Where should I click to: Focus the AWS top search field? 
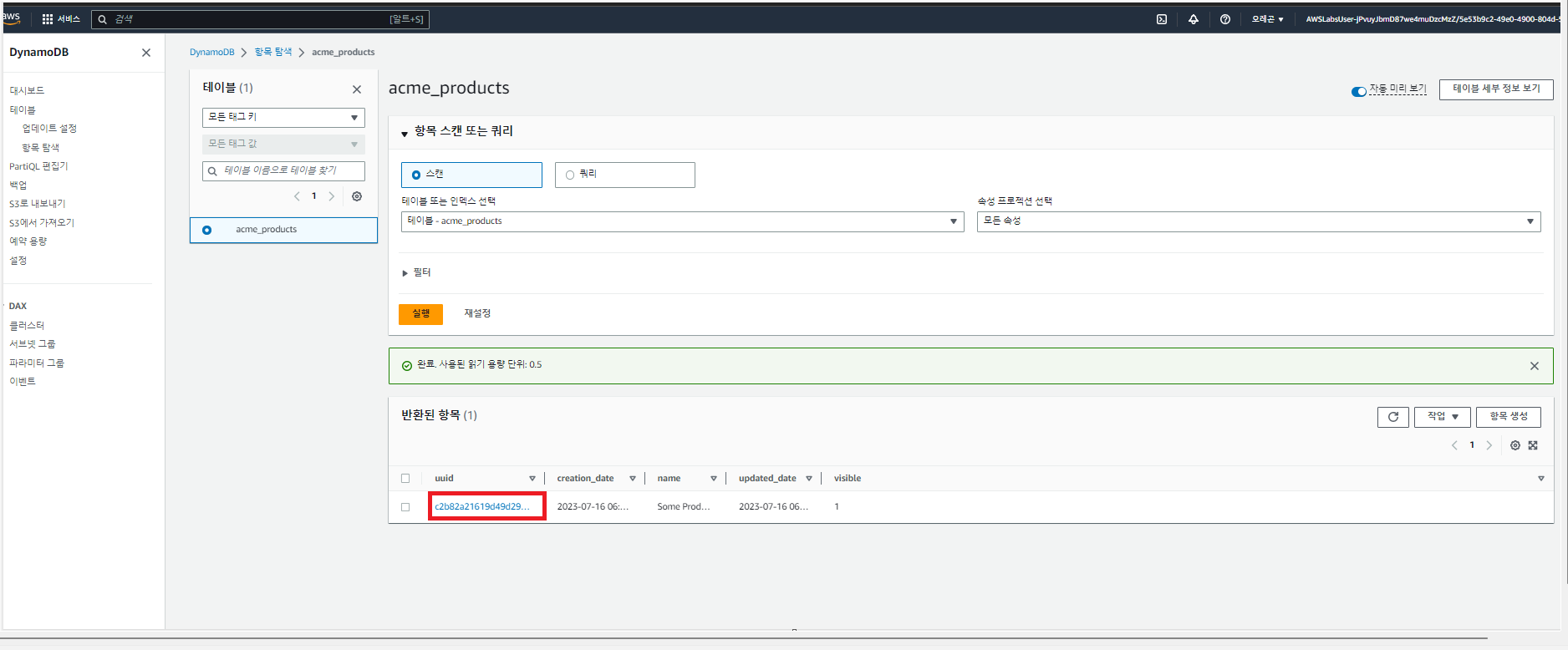click(260, 19)
